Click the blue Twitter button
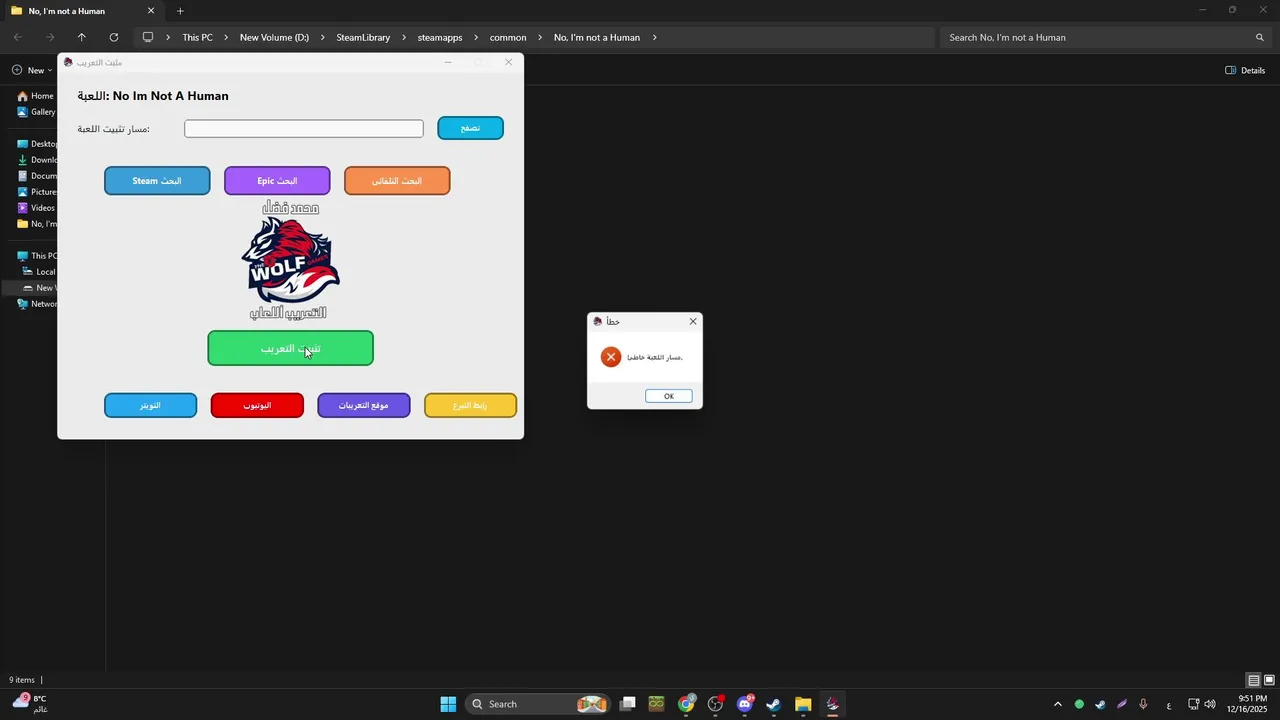Image resolution: width=1280 pixels, height=720 pixels. pyautogui.click(x=150, y=405)
